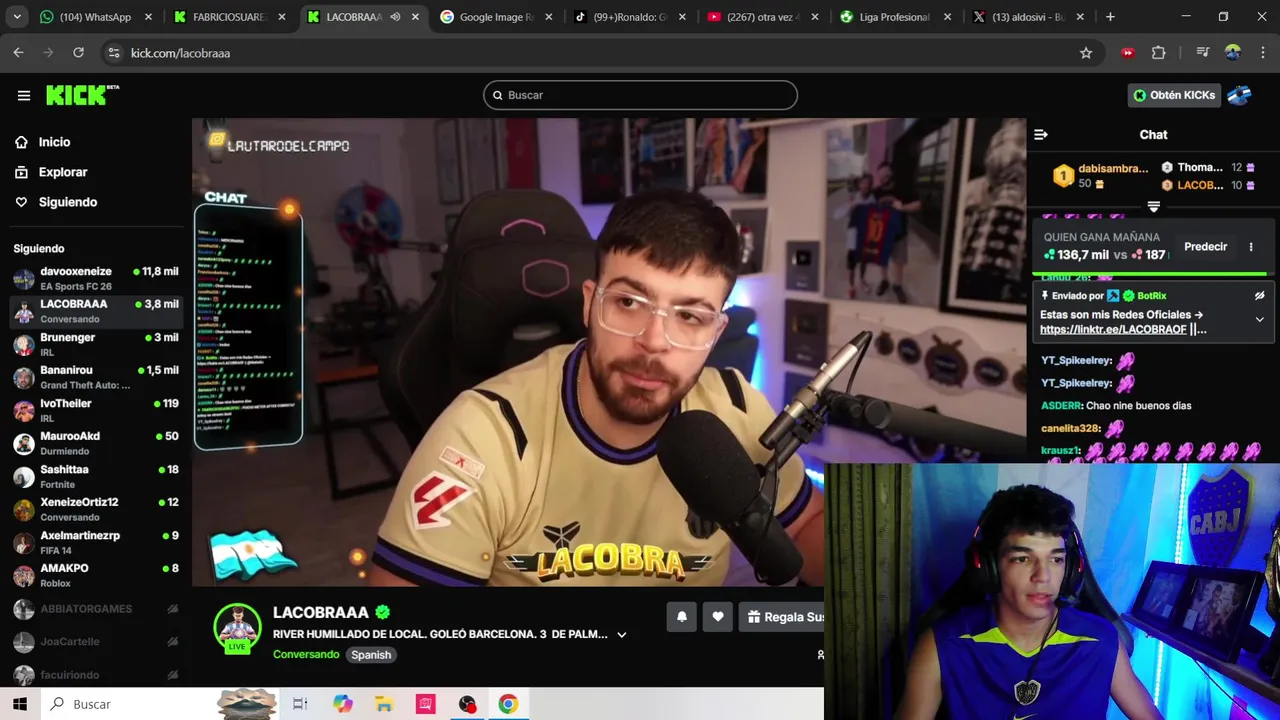
Task: Mute the LACOBRAAA tab audio icon
Action: (x=395, y=17)
